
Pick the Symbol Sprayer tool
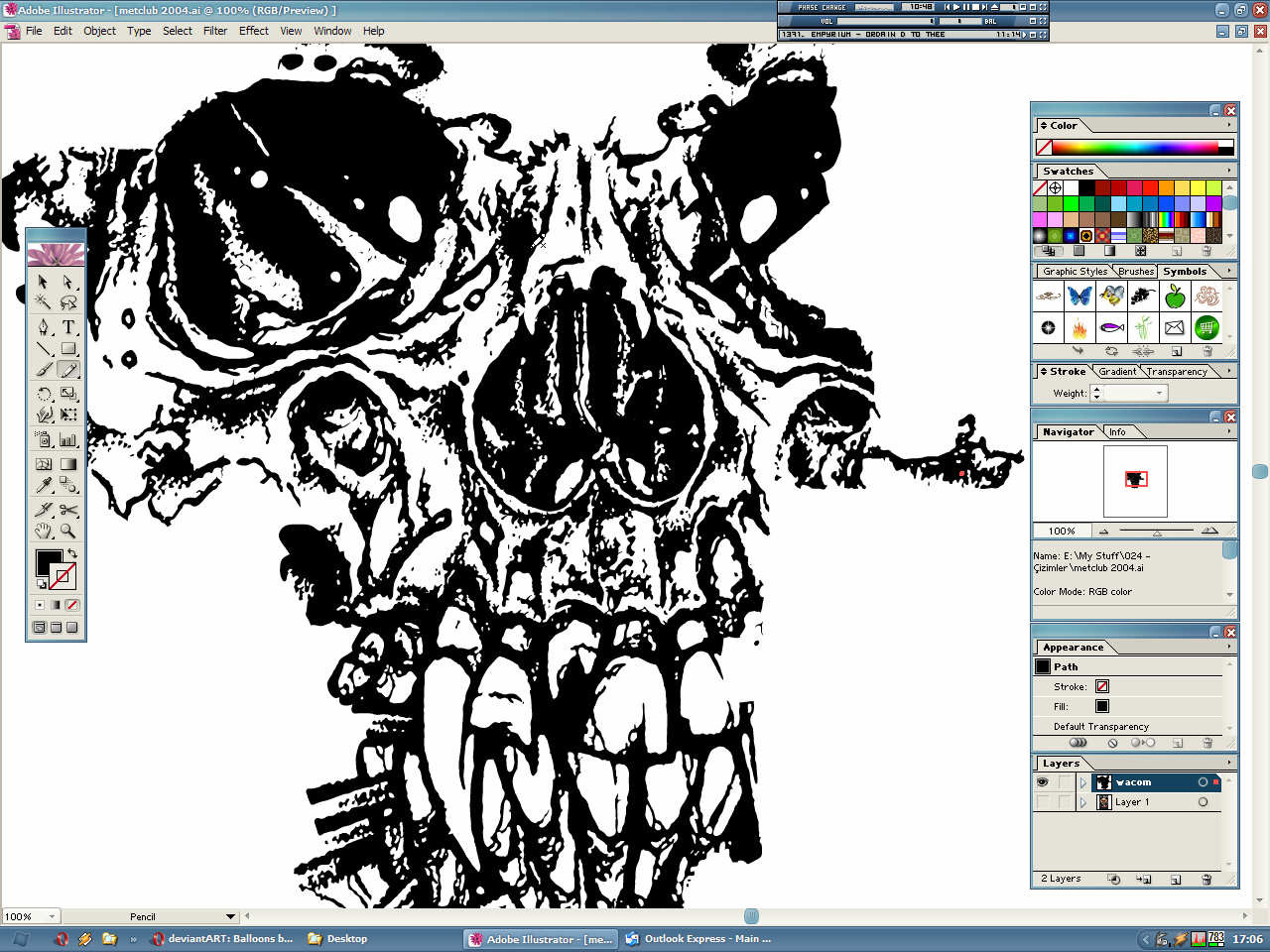point(43,439)
